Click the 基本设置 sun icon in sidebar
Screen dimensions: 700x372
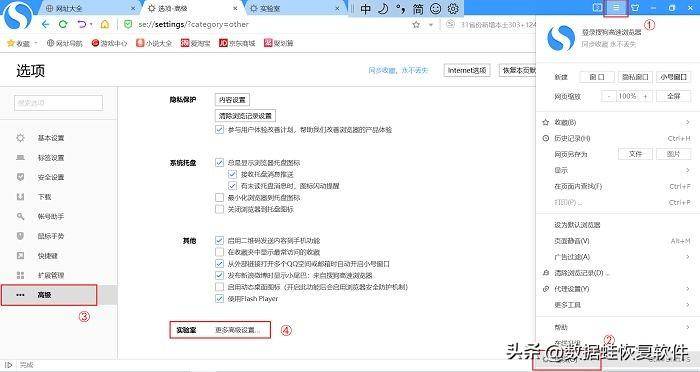click(x=21, y=138)
